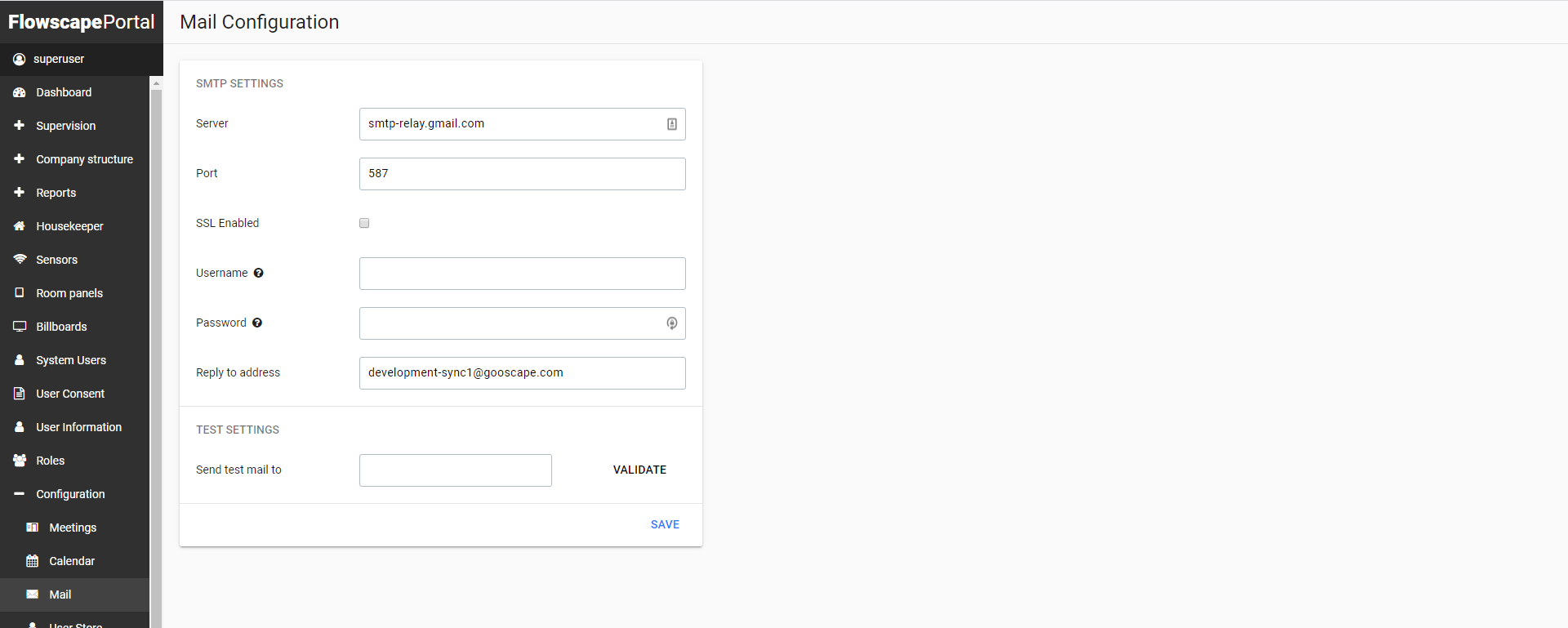Click the Sensors wifi icon
Image resolution: width=1568 pixels, height=628 pixels.
[x=20, y=259]
